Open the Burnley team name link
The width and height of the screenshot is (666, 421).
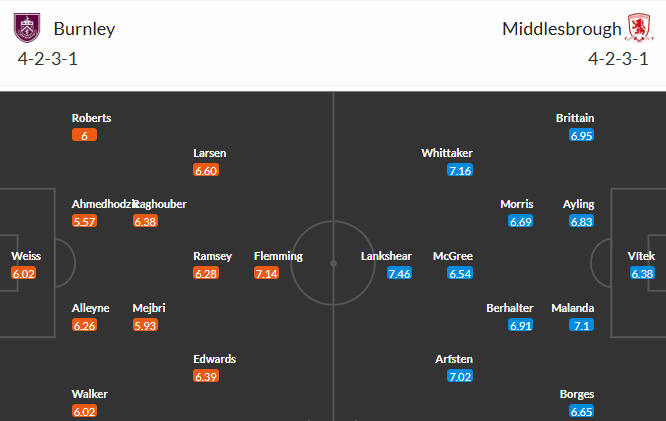click(84, 29)
